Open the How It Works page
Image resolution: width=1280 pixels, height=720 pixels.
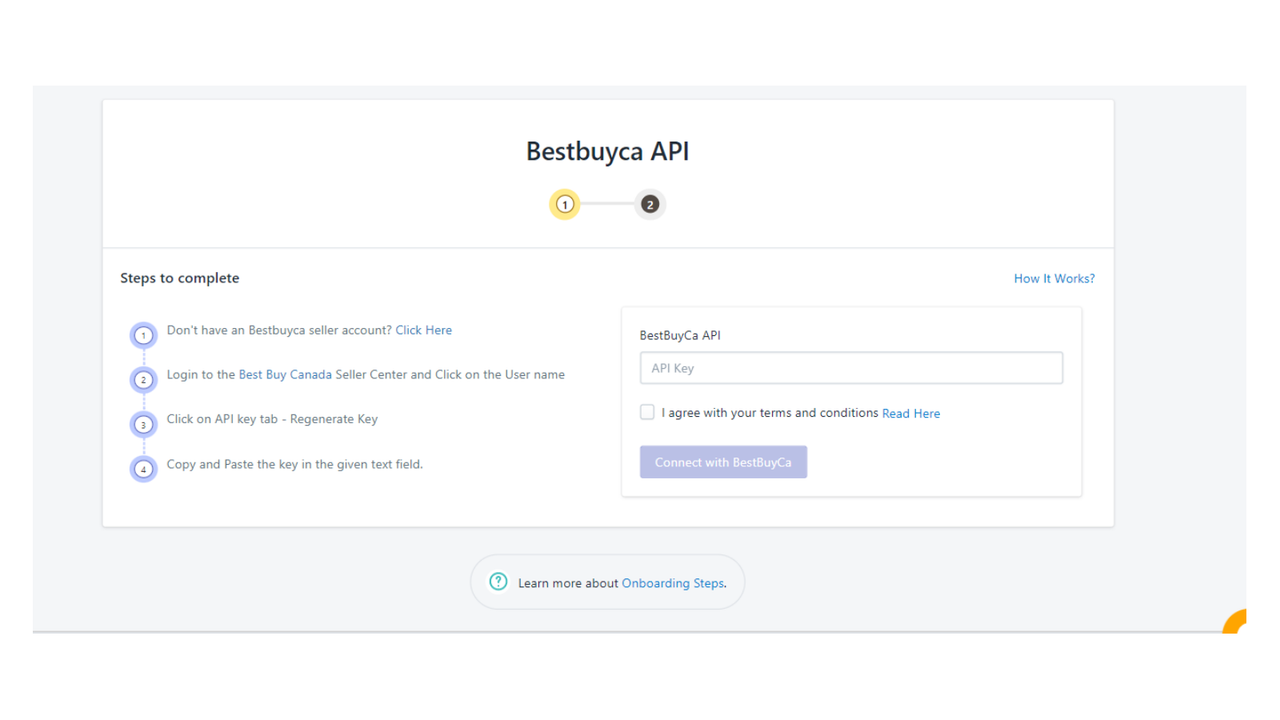(x=1053, y=277)
